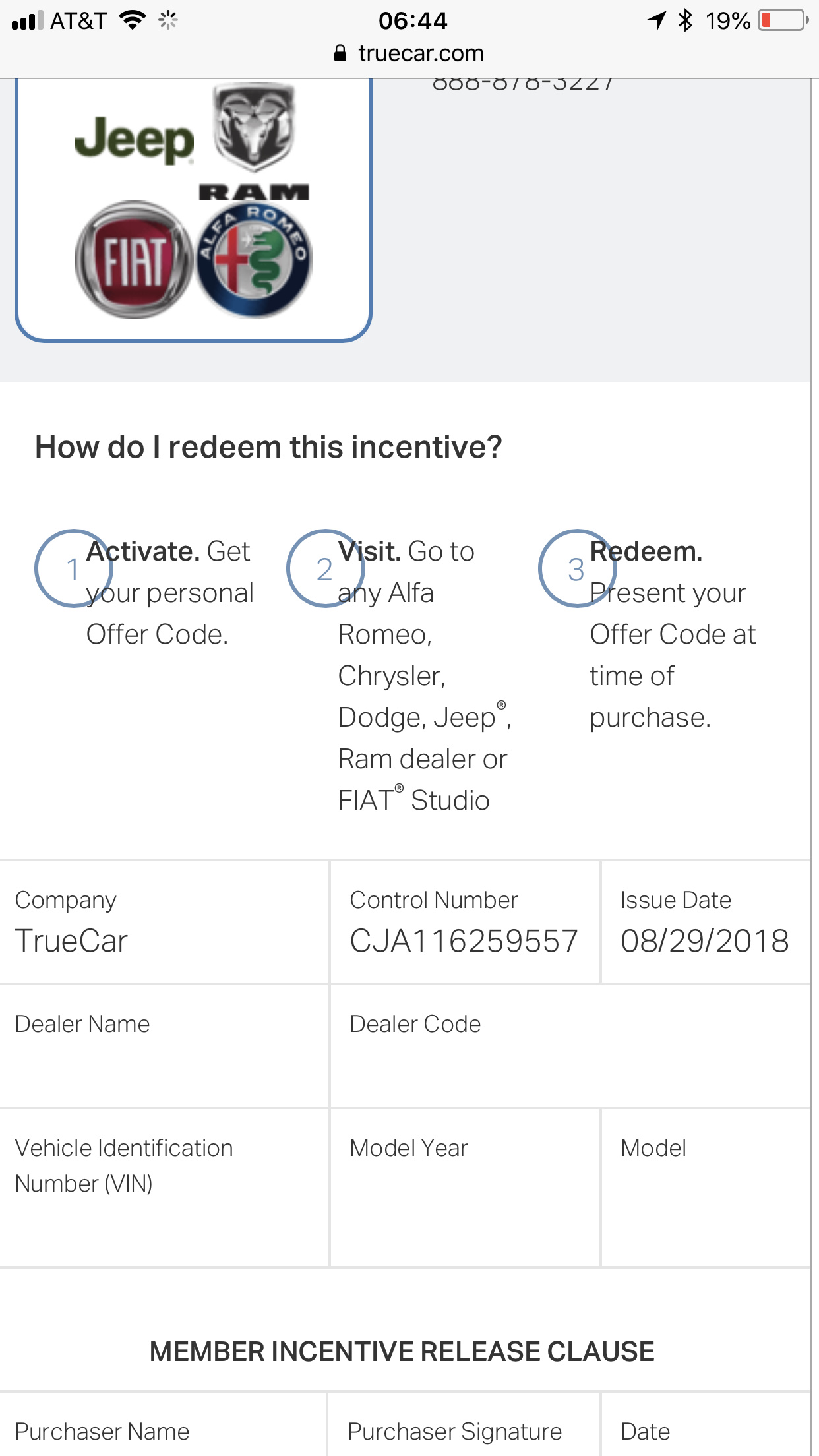
Task: Tap the red FIAT logo
Action: [x=135, y=260]
